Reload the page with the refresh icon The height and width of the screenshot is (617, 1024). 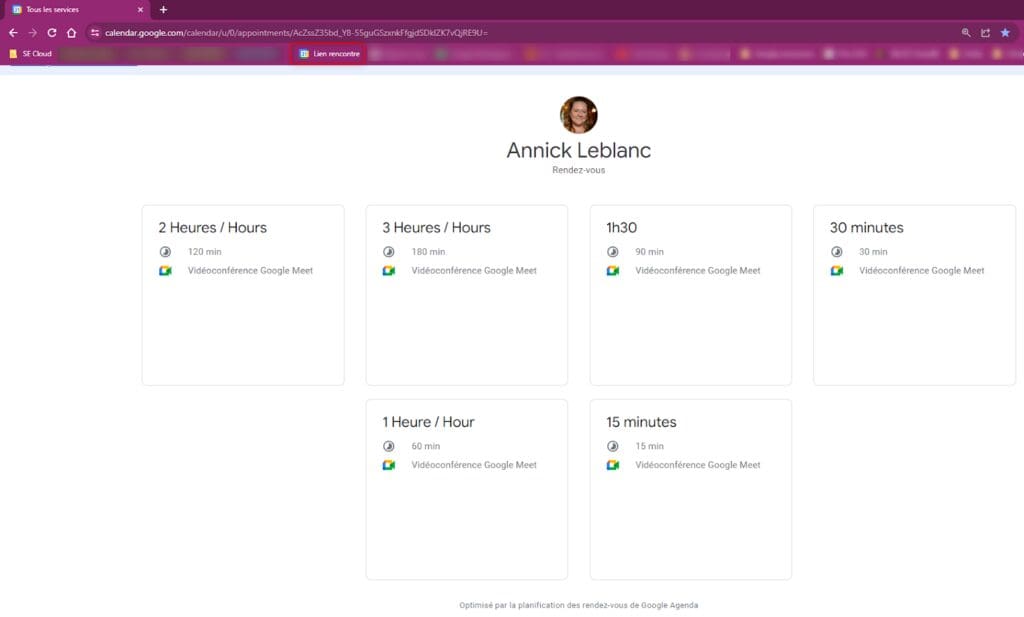[52, 33]
